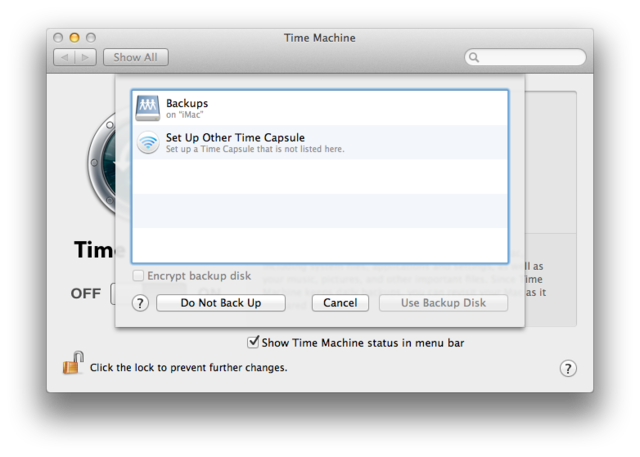Click "Click the lock to prevent further changes" text
This screenshot has width=640, height=457.
click(189, 368)
